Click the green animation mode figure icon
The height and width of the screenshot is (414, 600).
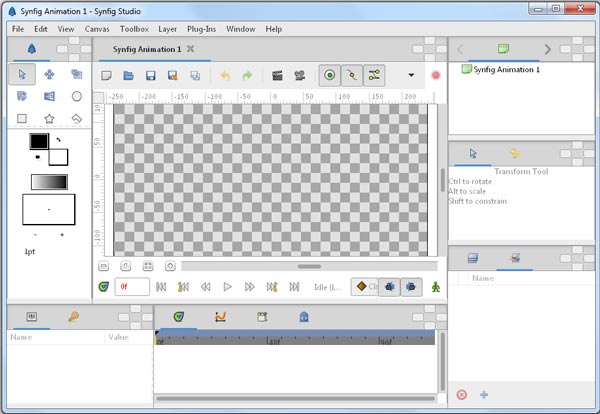point(436,287)
